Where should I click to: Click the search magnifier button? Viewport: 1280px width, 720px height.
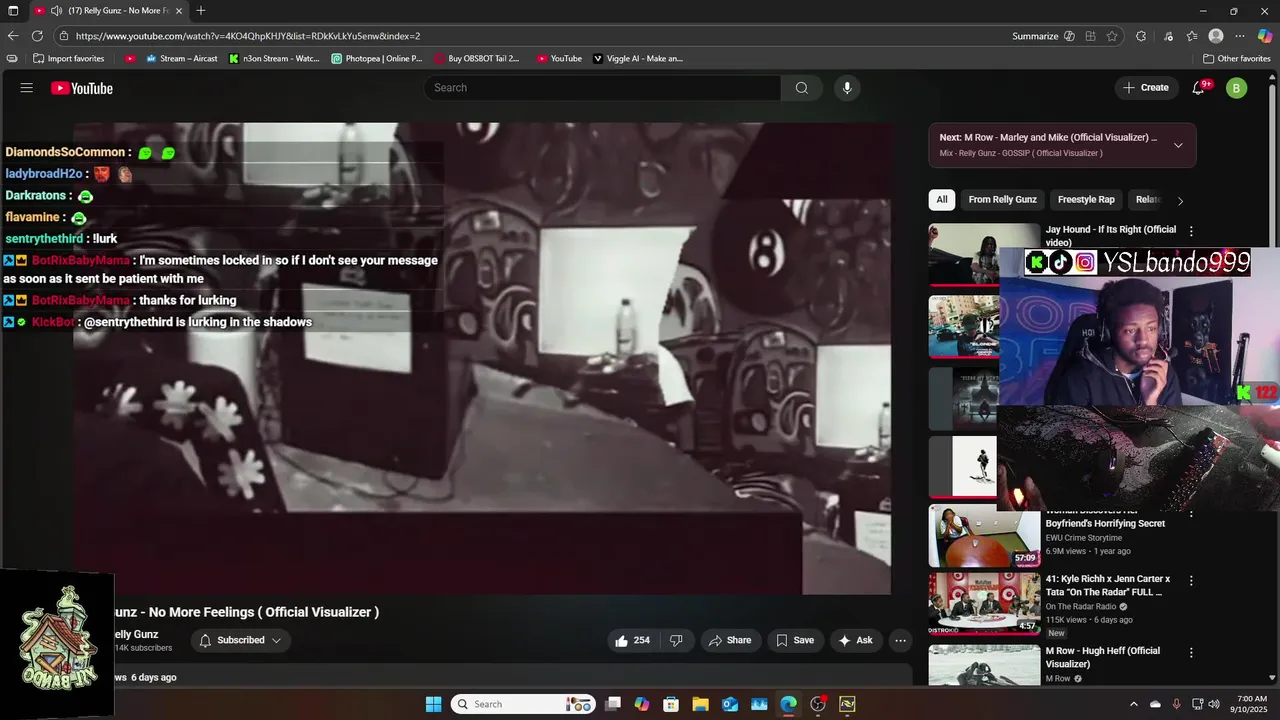(x=802, y=88)
